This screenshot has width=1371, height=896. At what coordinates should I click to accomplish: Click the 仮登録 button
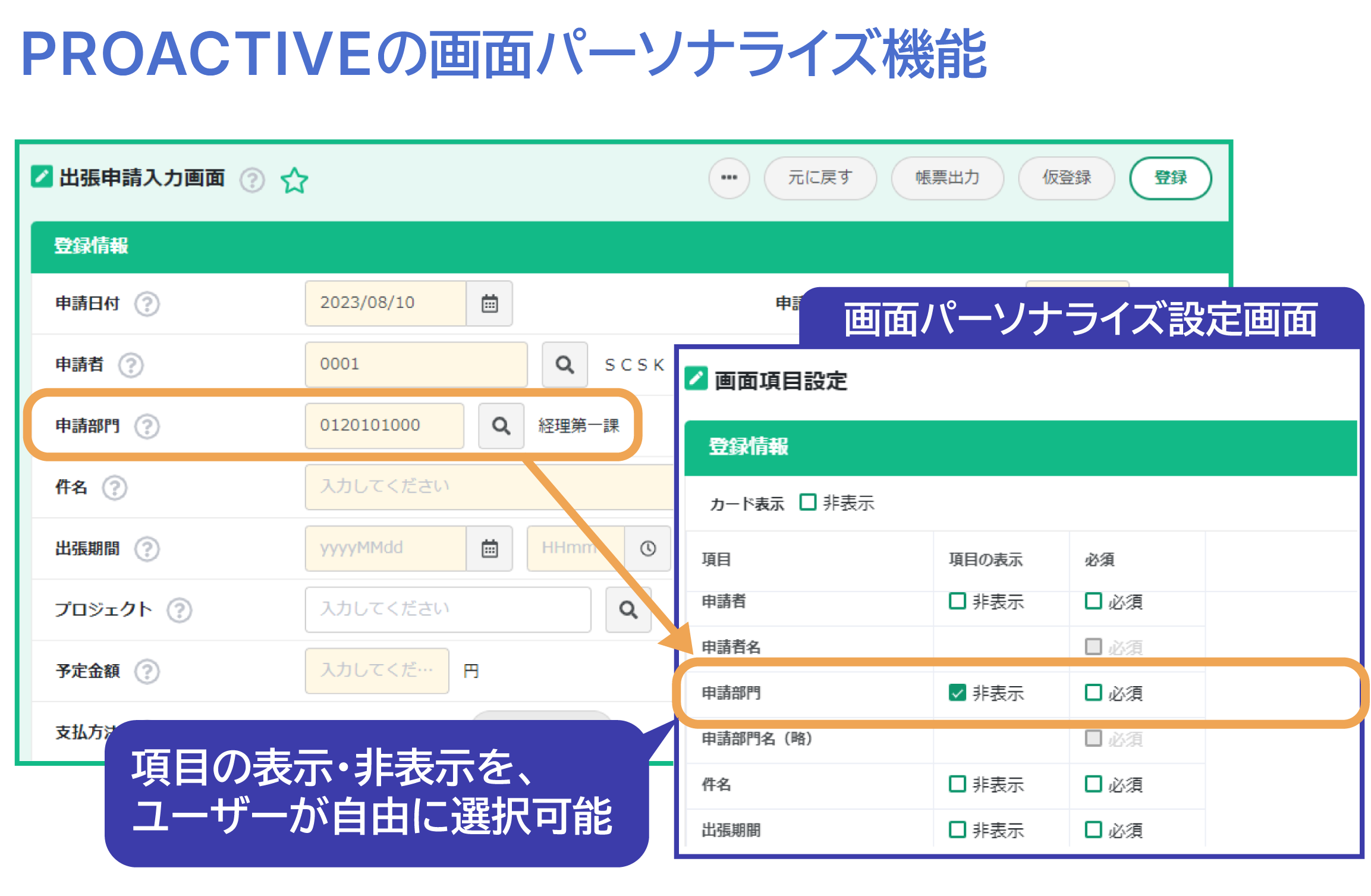[x=1067, y=178]
